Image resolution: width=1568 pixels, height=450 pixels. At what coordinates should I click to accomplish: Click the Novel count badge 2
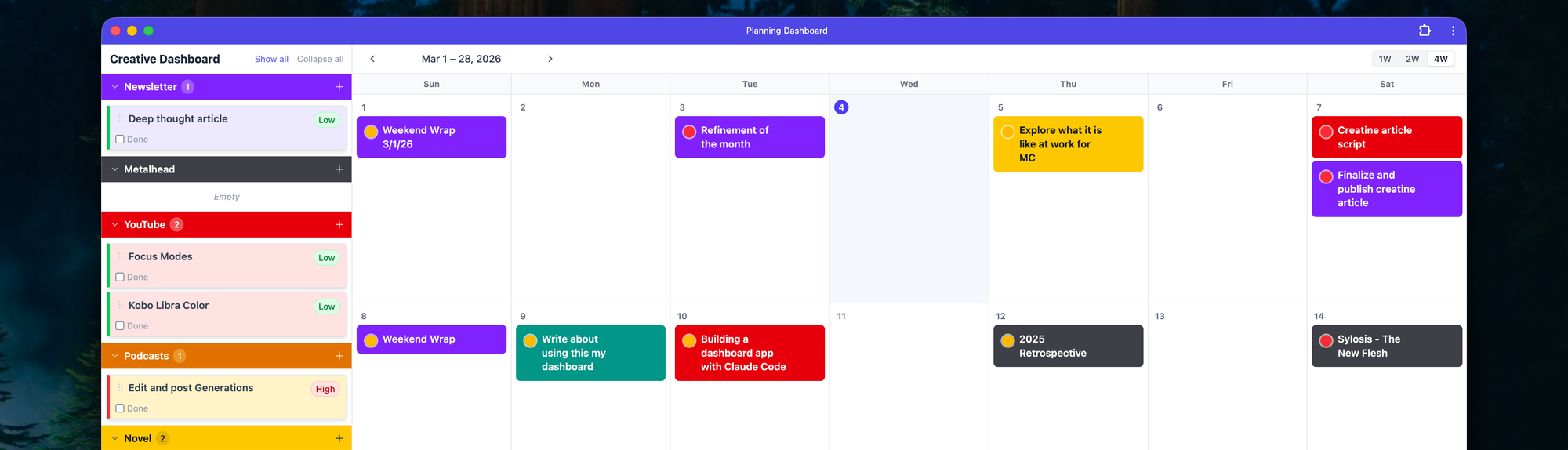click(162, 438)
